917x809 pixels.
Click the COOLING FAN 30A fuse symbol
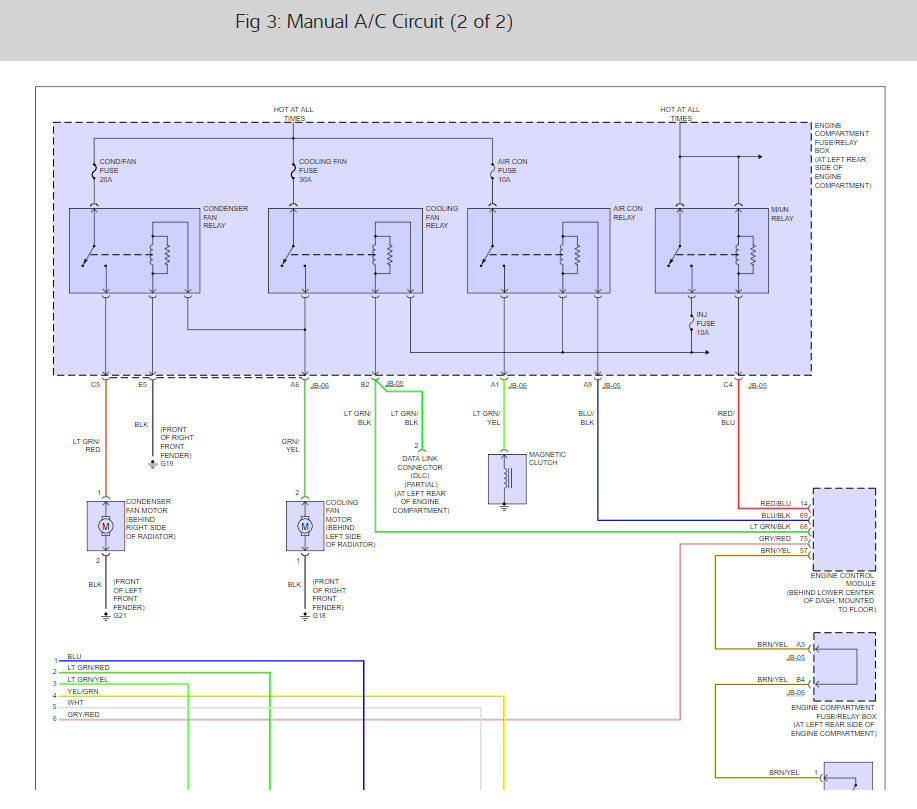(x=293, y=171)
